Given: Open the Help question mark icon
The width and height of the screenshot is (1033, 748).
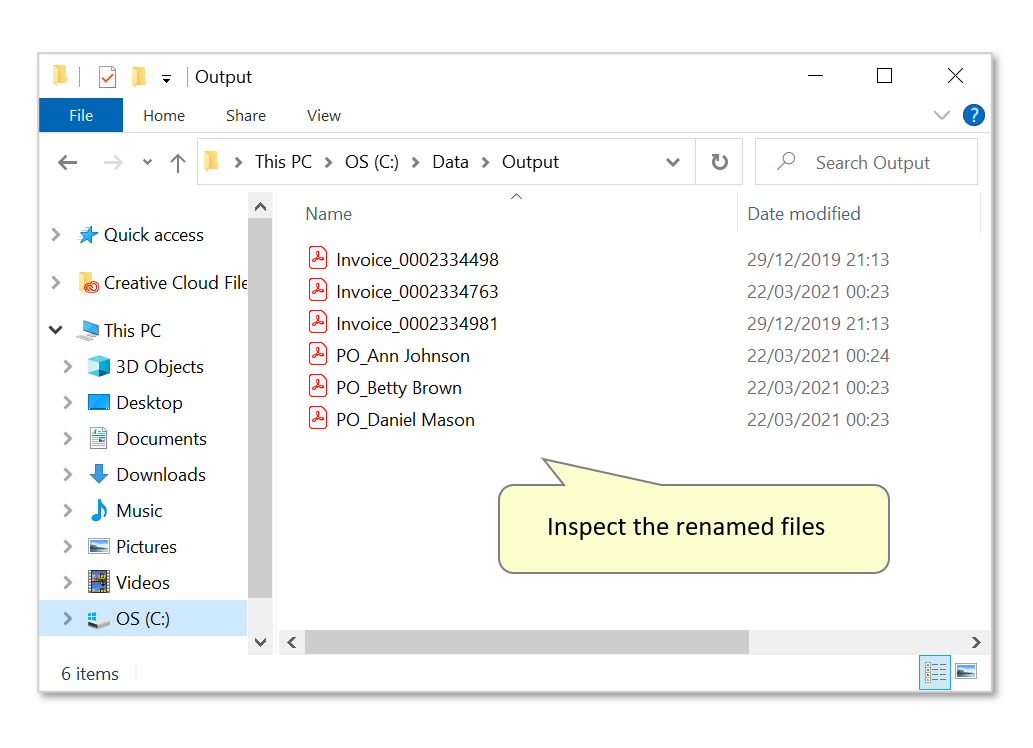Looking at the screenshot, I should point(974,115).
